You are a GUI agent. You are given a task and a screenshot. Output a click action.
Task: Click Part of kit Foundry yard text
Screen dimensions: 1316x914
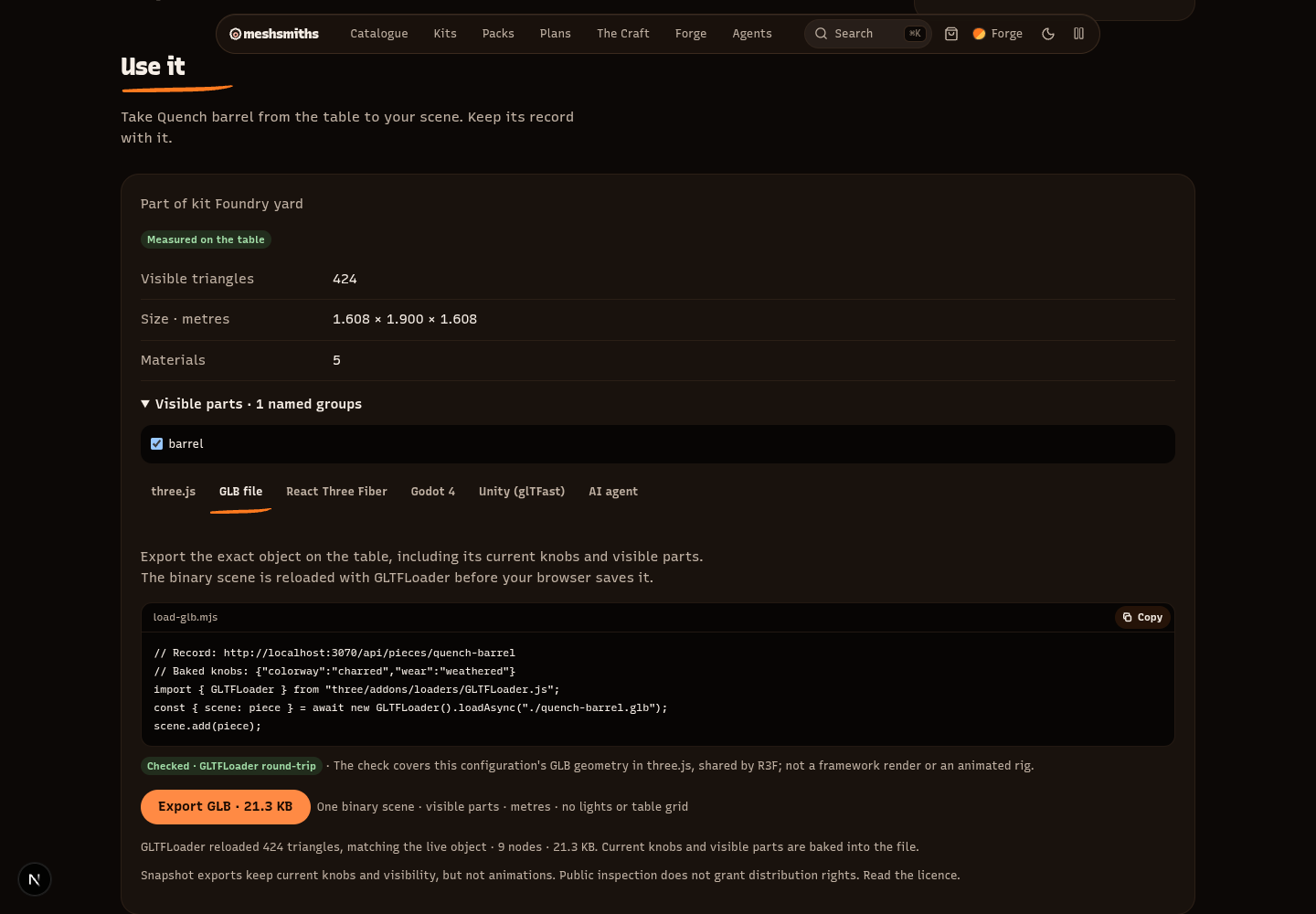click(x=222, y=204)
